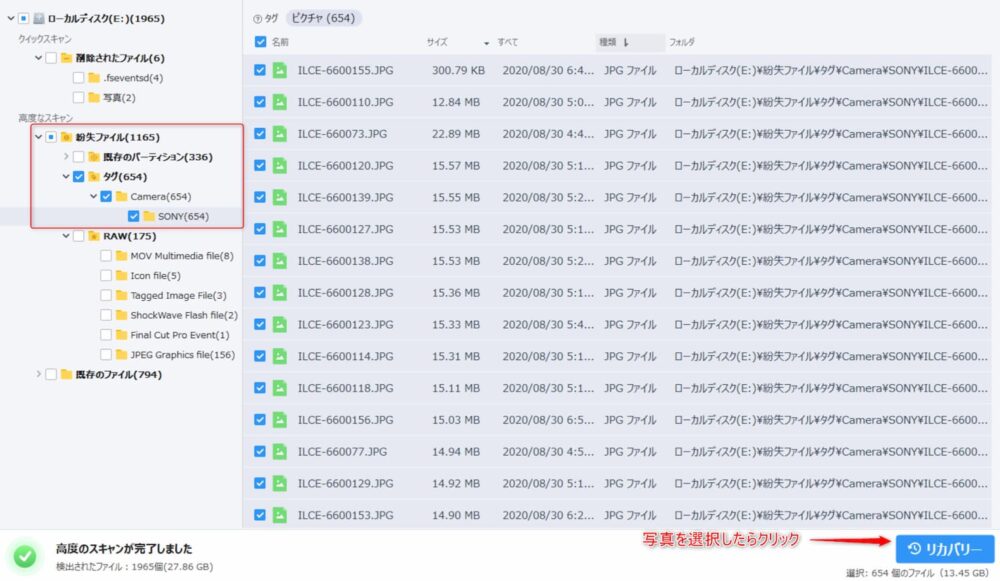Click the JPG file icon for ILCE-660073.JPG
The height and width of the screenshot is (581, 1000).
pyautogui.click(x=279, y=134)
